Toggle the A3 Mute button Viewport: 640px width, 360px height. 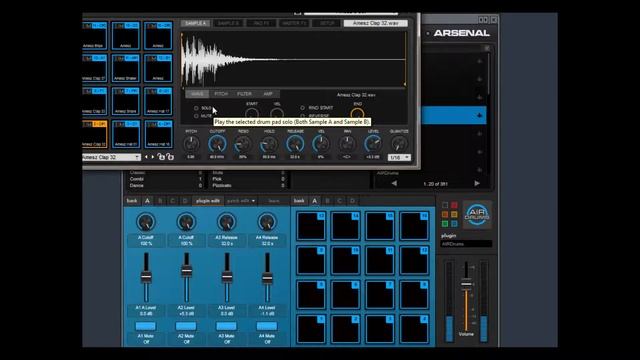point(227,326)
